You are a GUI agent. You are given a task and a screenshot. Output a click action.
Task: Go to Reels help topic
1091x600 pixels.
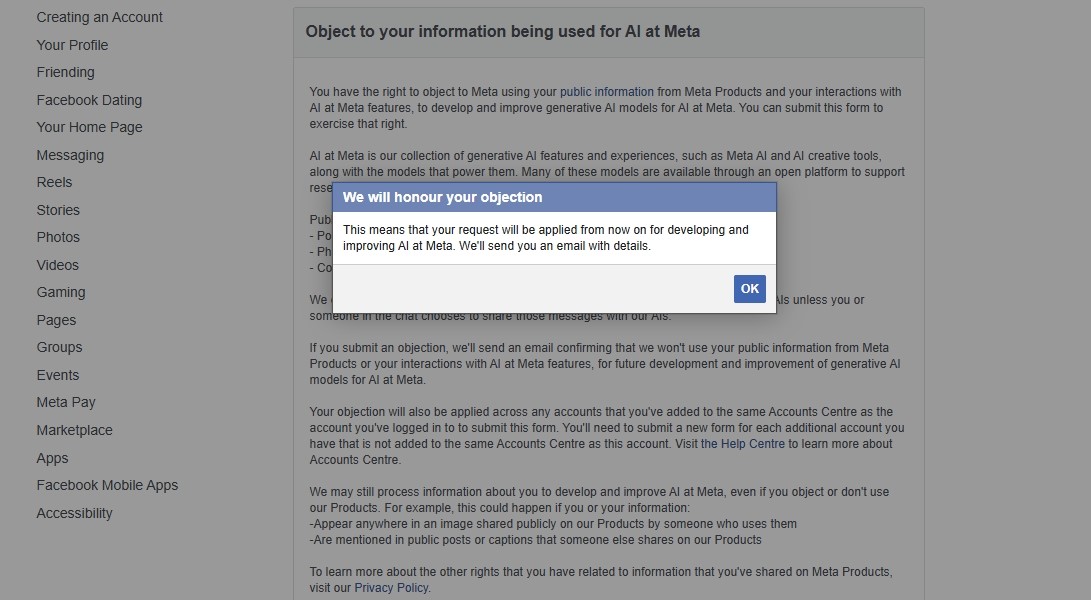[54, 182]
